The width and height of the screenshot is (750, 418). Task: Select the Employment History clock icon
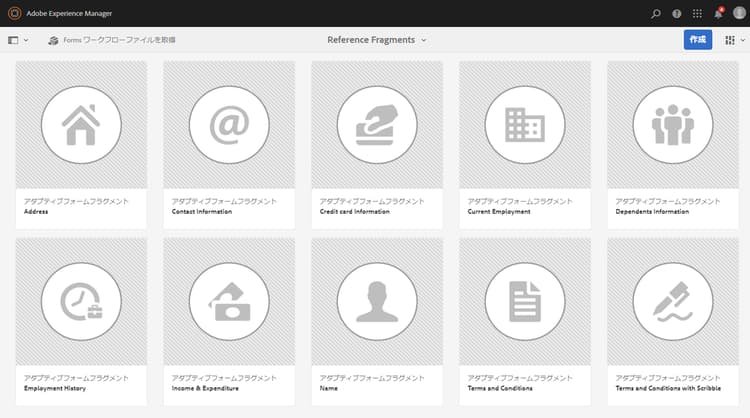click(81, 301)
